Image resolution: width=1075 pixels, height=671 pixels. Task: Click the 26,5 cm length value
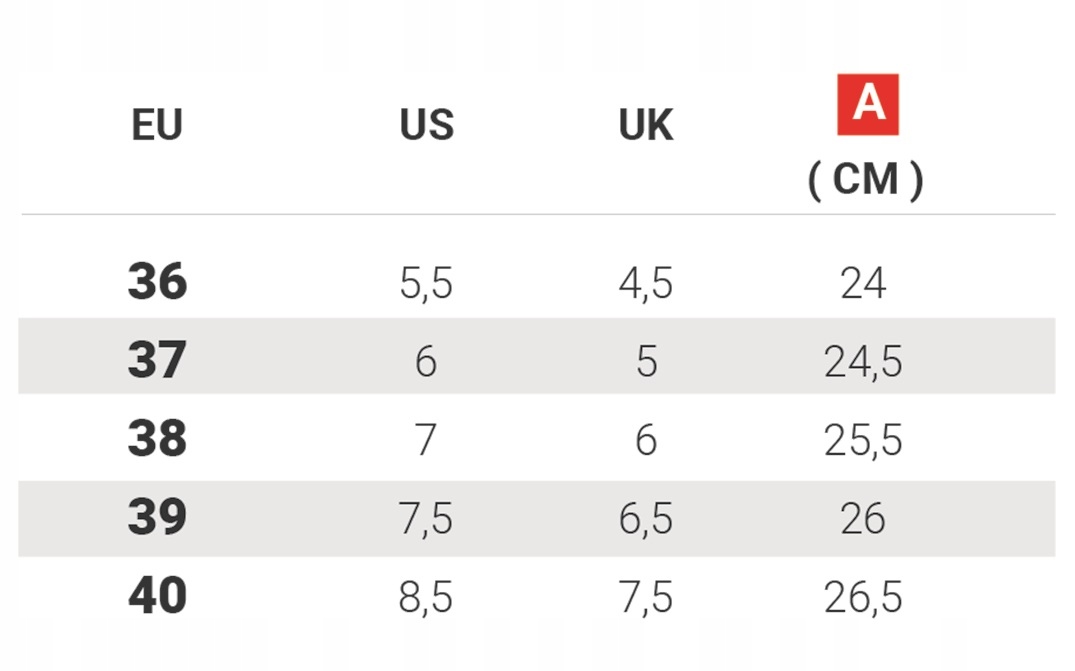coord(863,598)
